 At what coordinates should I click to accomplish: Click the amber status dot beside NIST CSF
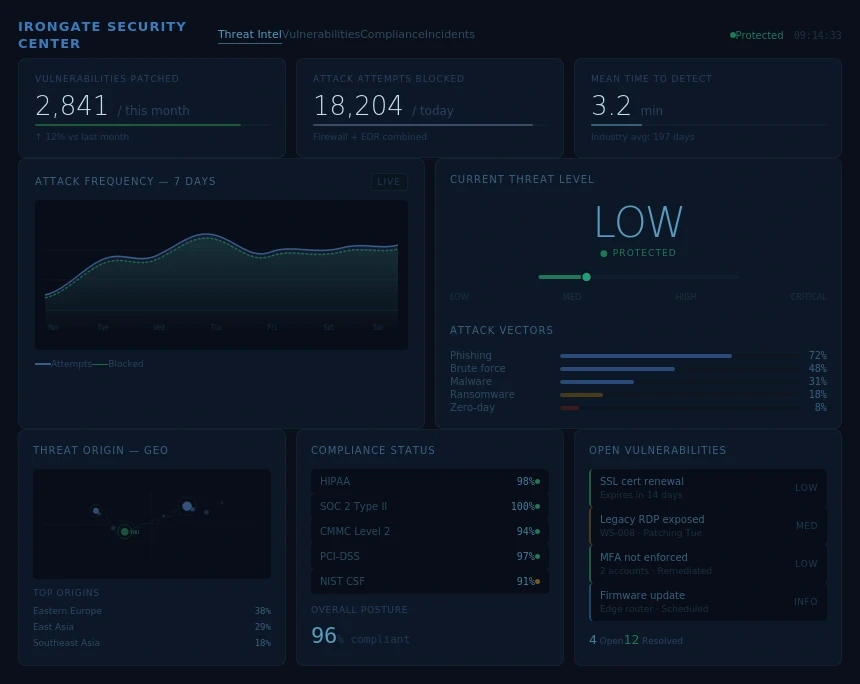[536, 581]
